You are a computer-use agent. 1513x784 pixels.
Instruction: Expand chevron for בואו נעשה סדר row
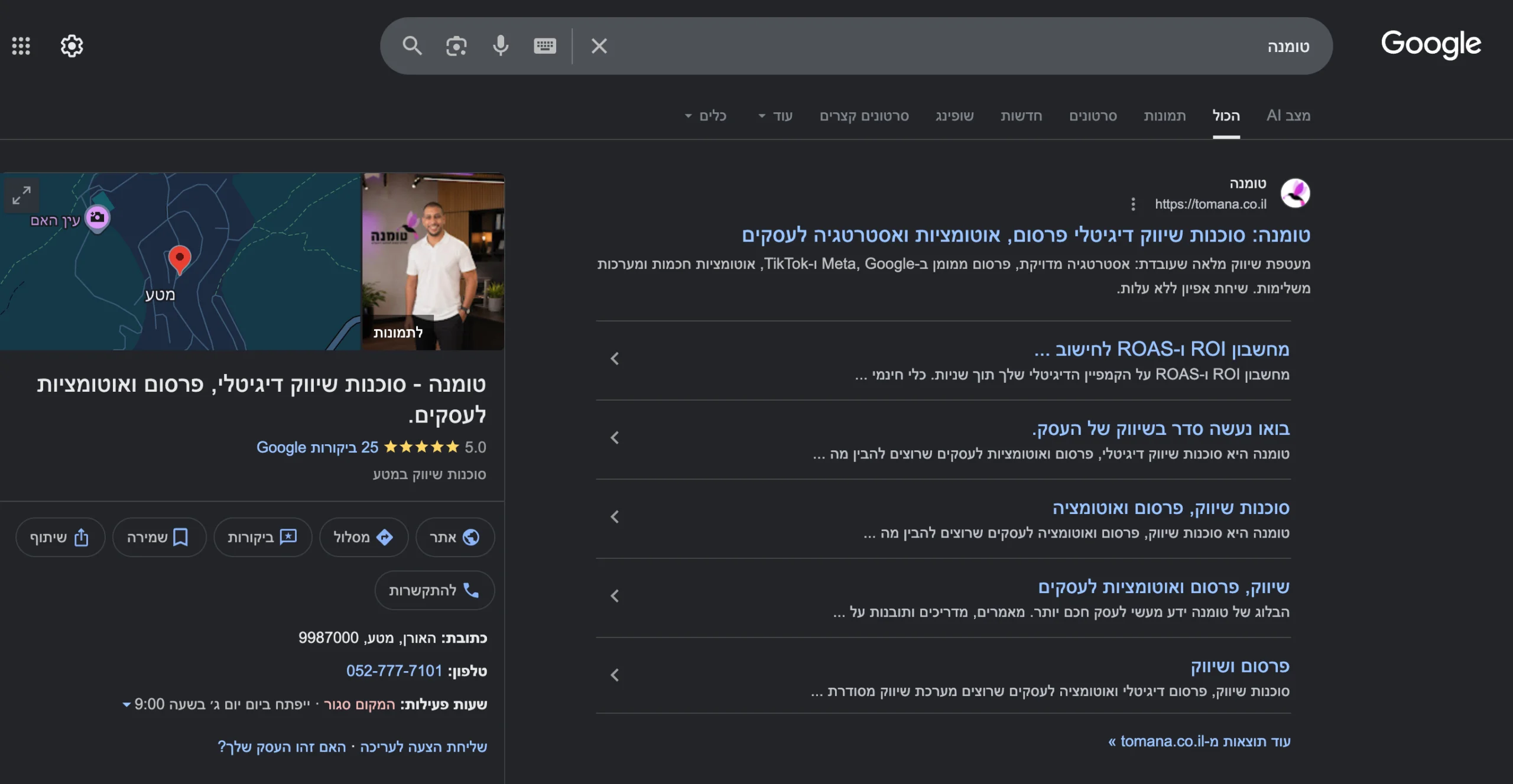point(615,438)
